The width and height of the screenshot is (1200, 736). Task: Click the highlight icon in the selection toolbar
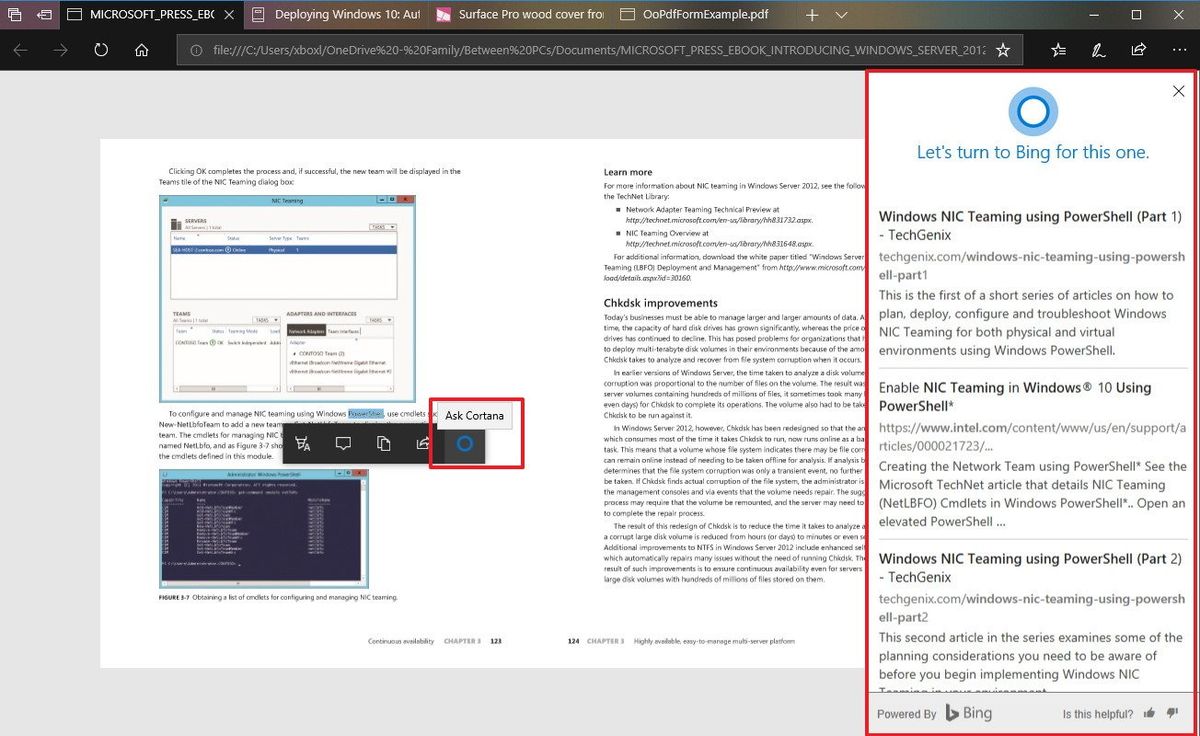(x=304, y=443)
